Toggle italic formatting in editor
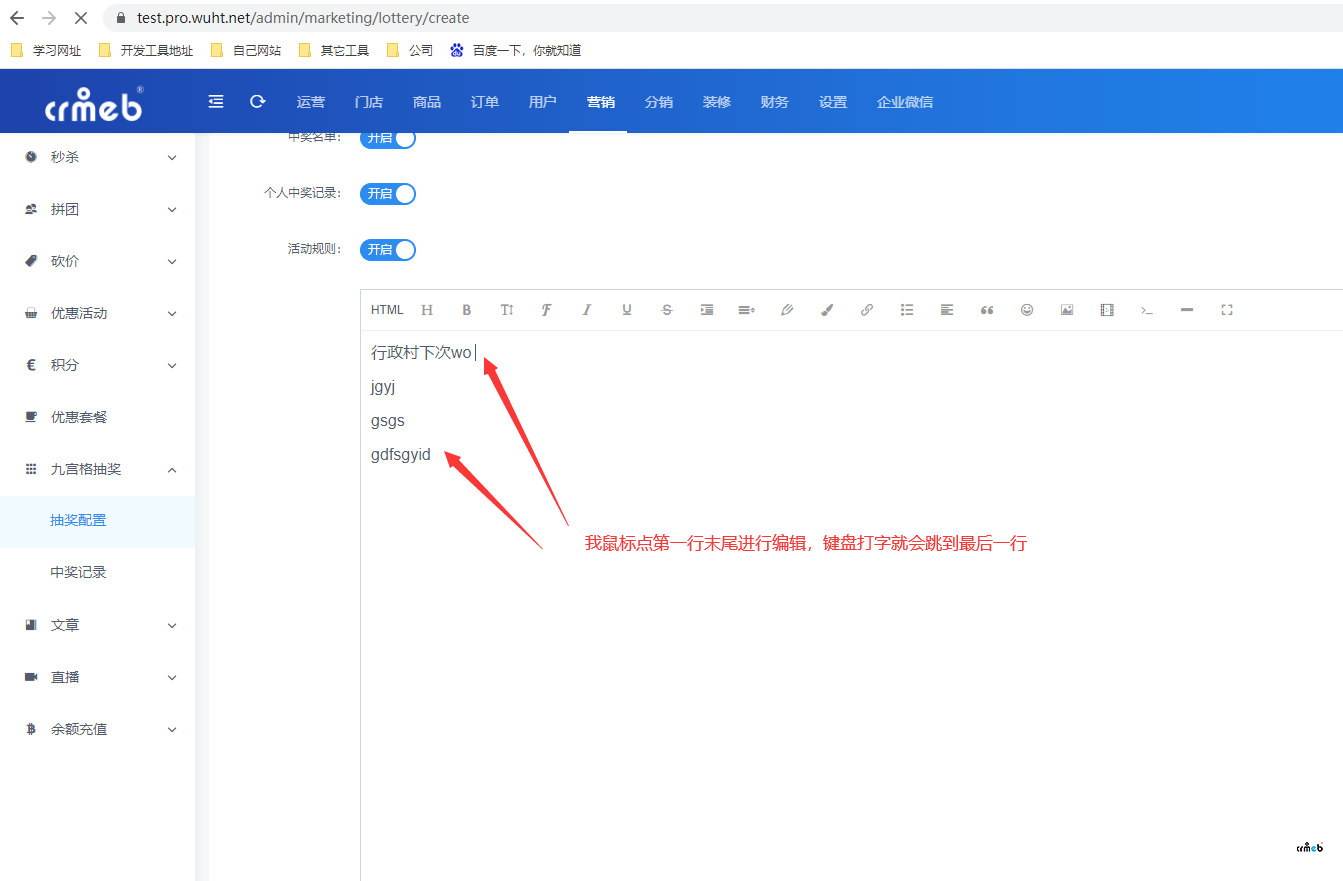Viewport: 1343px width, 881px height. click(587, 310)
